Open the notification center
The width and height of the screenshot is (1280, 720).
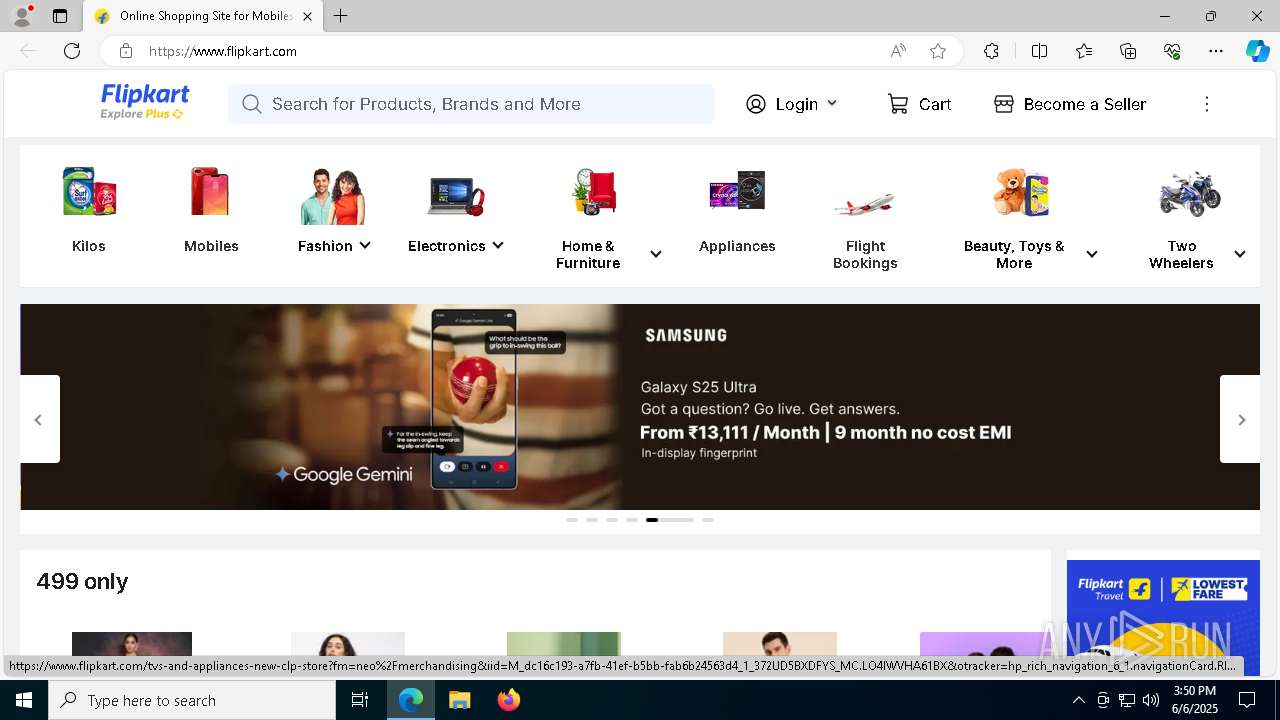coord(1248,700)
